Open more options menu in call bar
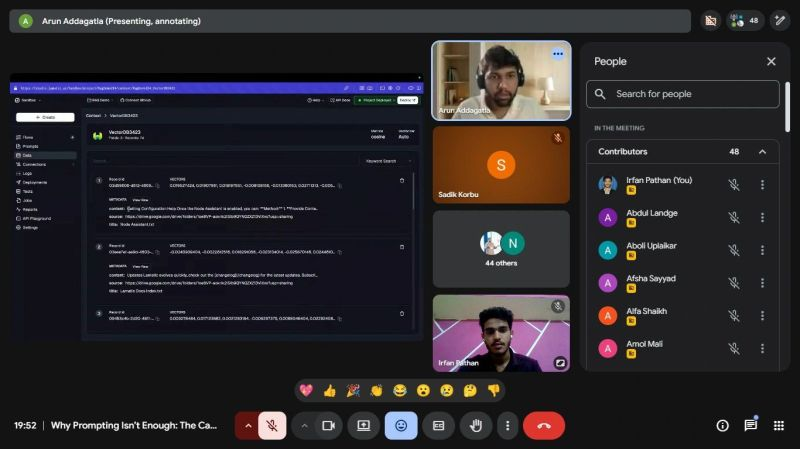The height and width of the screenshot is (449, 800). [508, 425]
